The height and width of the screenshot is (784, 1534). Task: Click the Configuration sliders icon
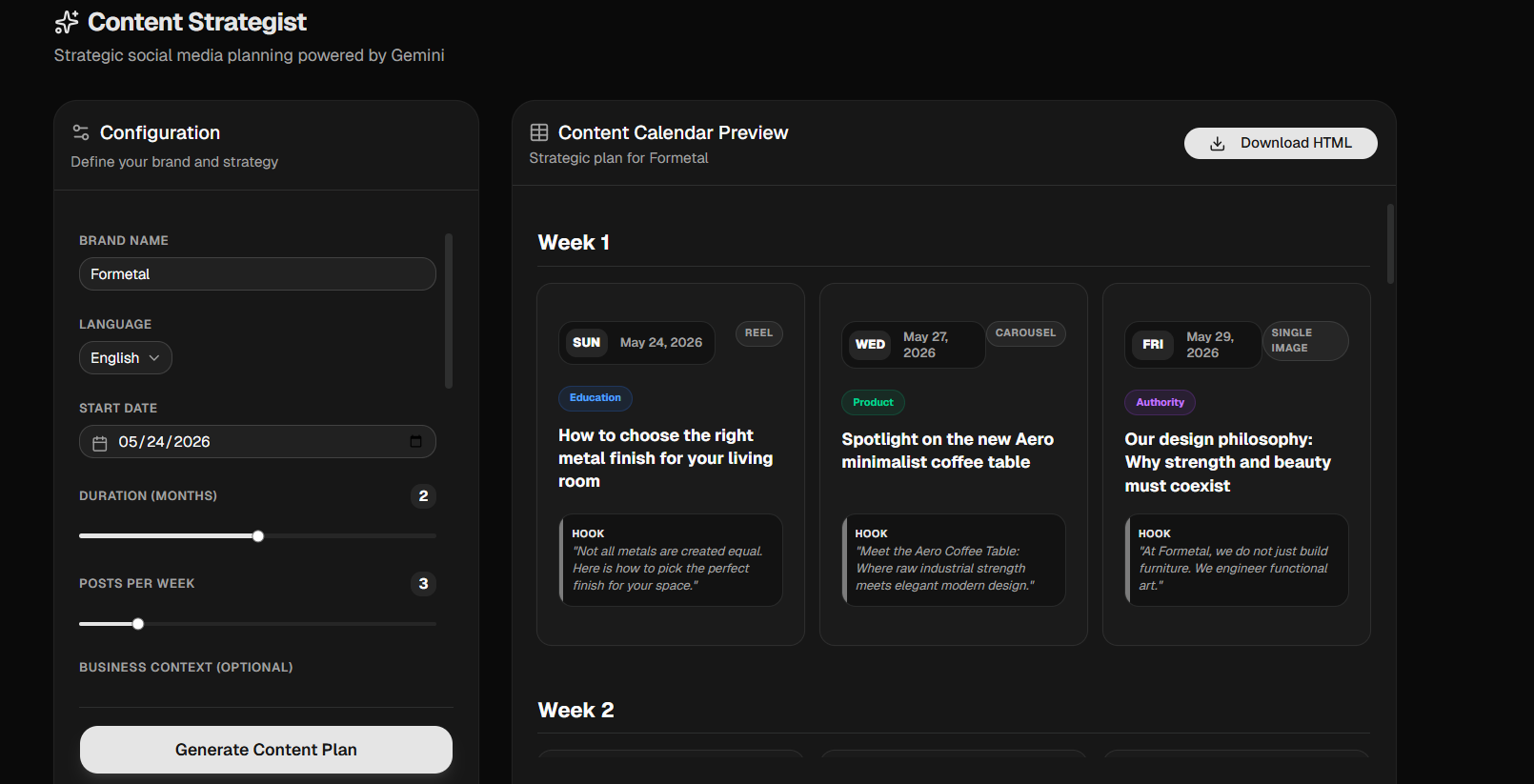[x=81, y=132]
